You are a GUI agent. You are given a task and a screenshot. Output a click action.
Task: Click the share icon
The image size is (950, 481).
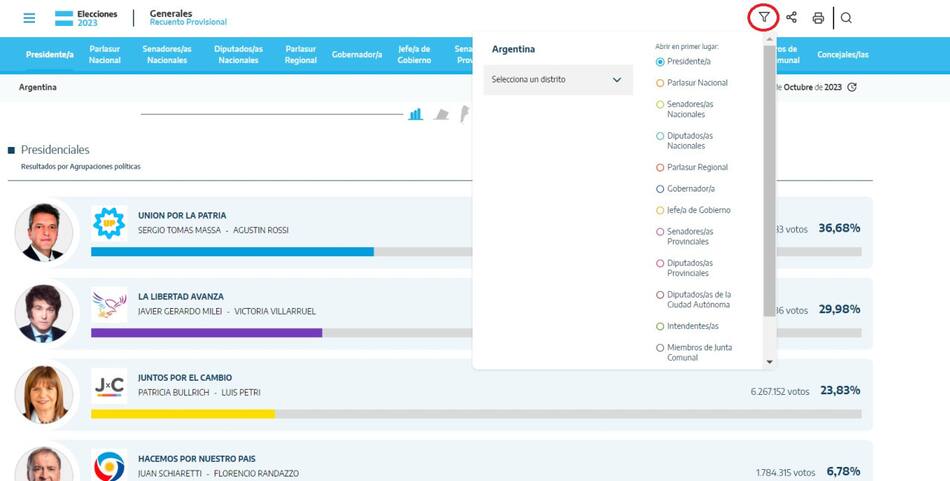[792, 18]
